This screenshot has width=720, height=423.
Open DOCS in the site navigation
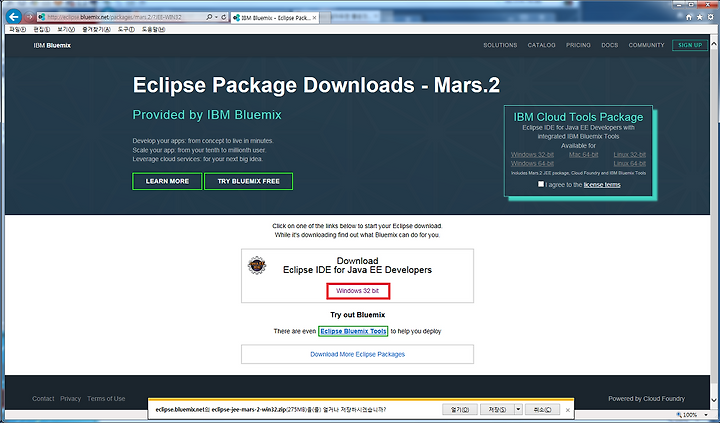tap(609, 45)
